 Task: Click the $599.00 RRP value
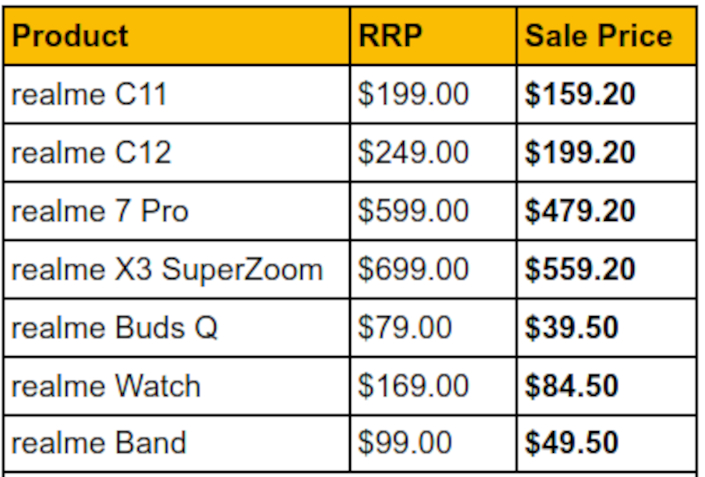(x=413, y=211)
